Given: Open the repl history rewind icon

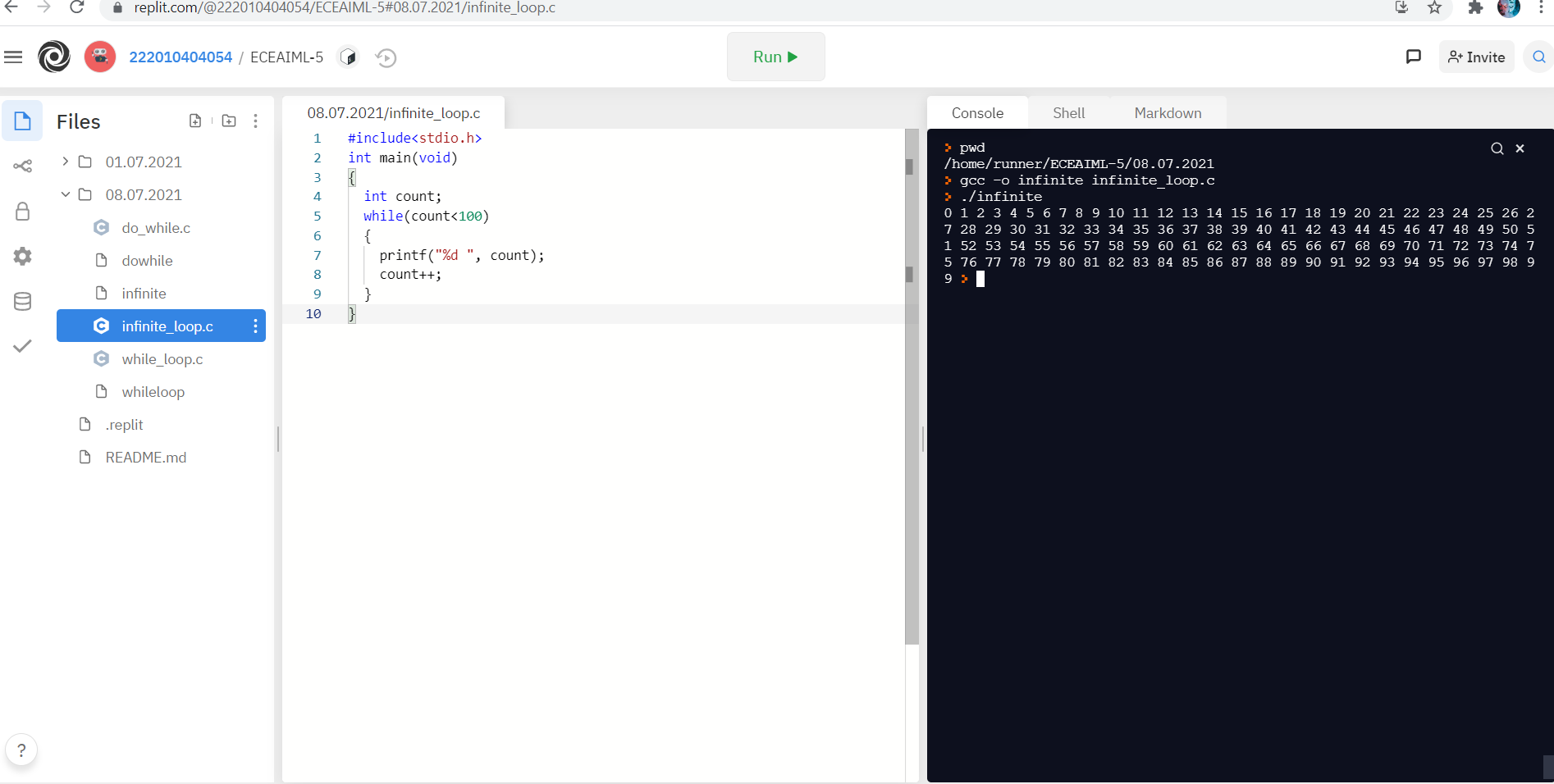Looking at the screenshot, I should [x=385, y=57].
